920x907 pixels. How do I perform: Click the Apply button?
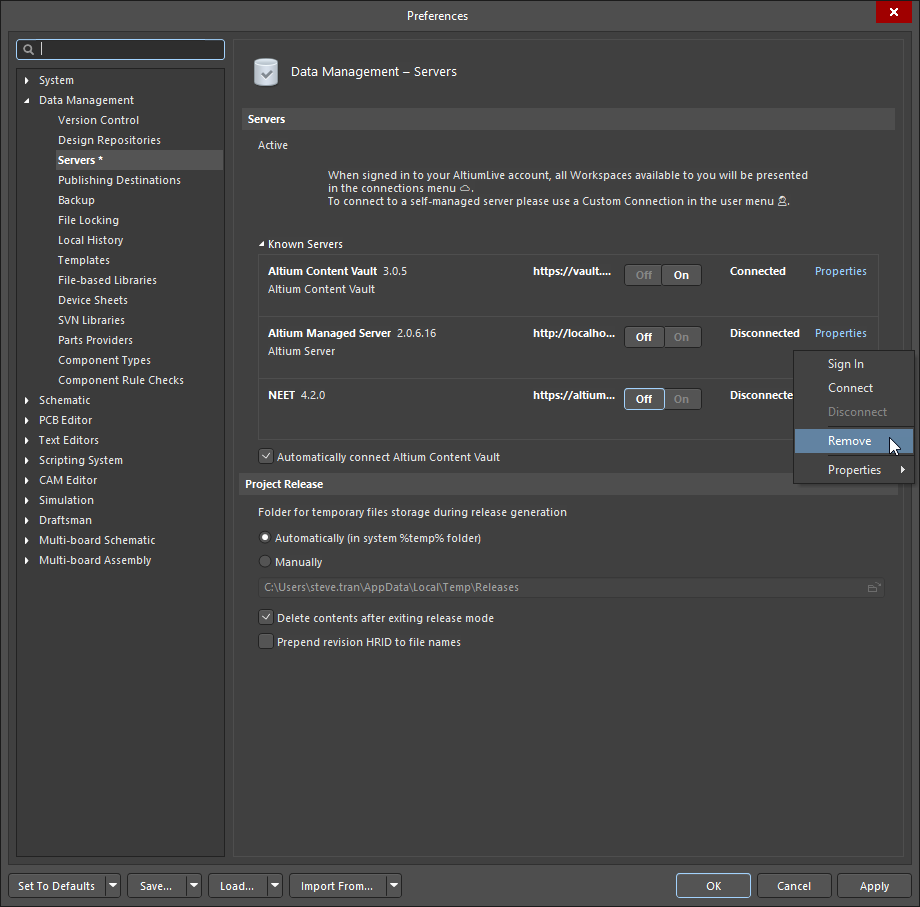pyautogui.click(x=874, y=885)
